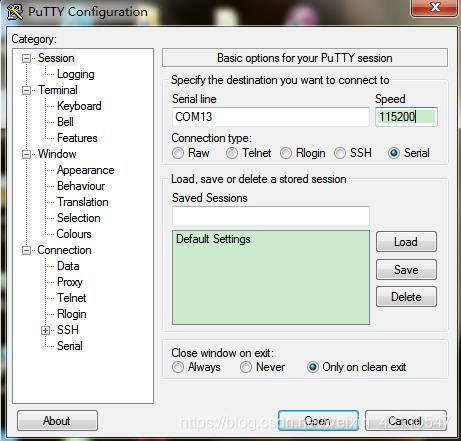Open the Connection category

[x=64, y=250]
